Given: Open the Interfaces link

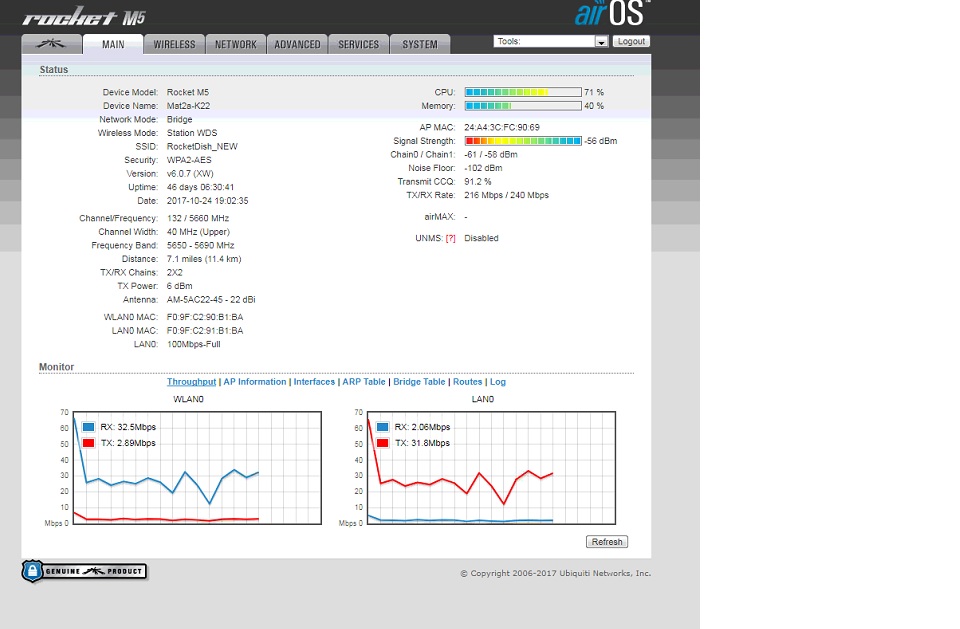Looking at the screenshot, I should (314, 382).
